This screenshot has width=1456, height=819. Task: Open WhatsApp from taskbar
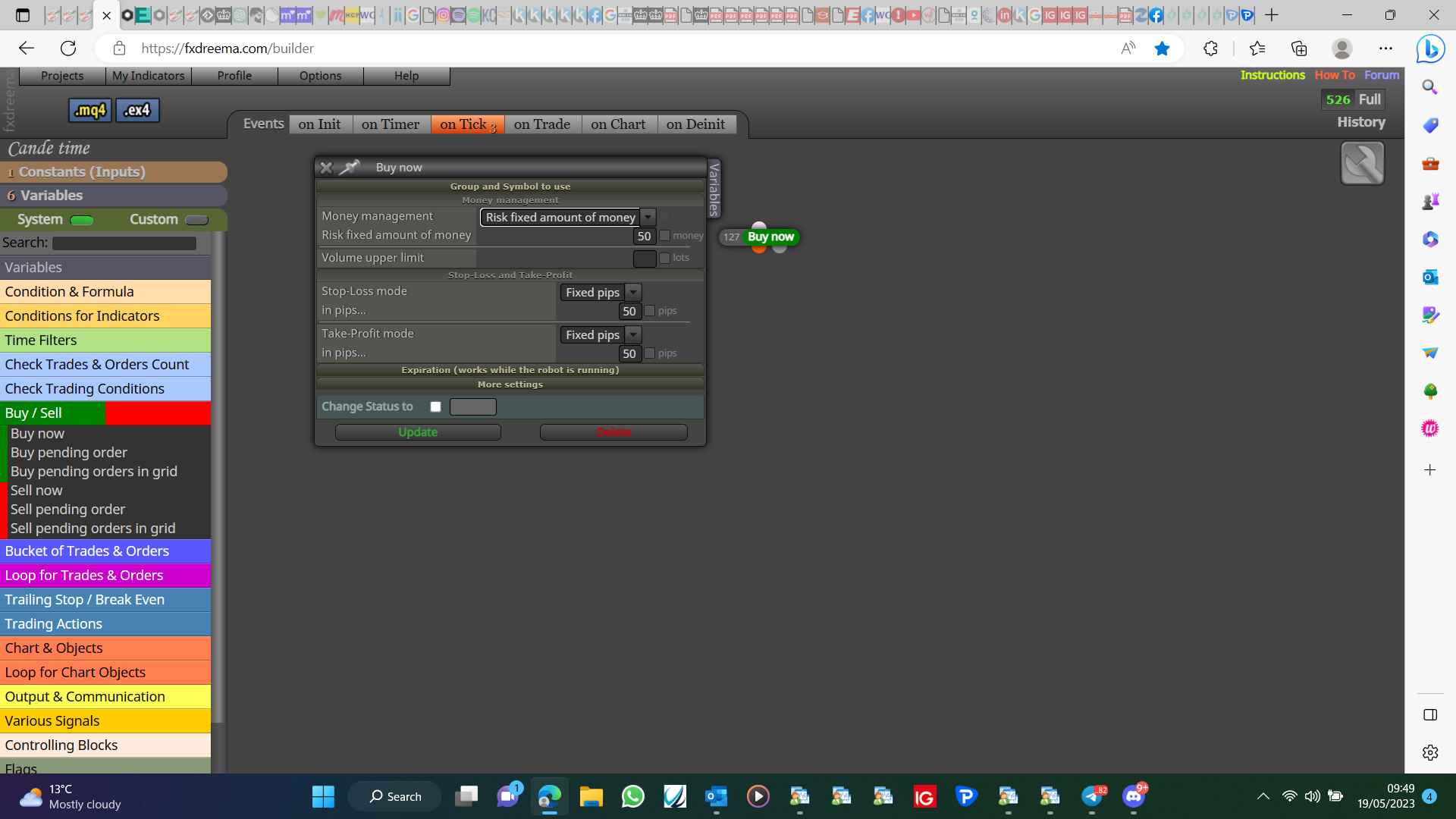632,796
